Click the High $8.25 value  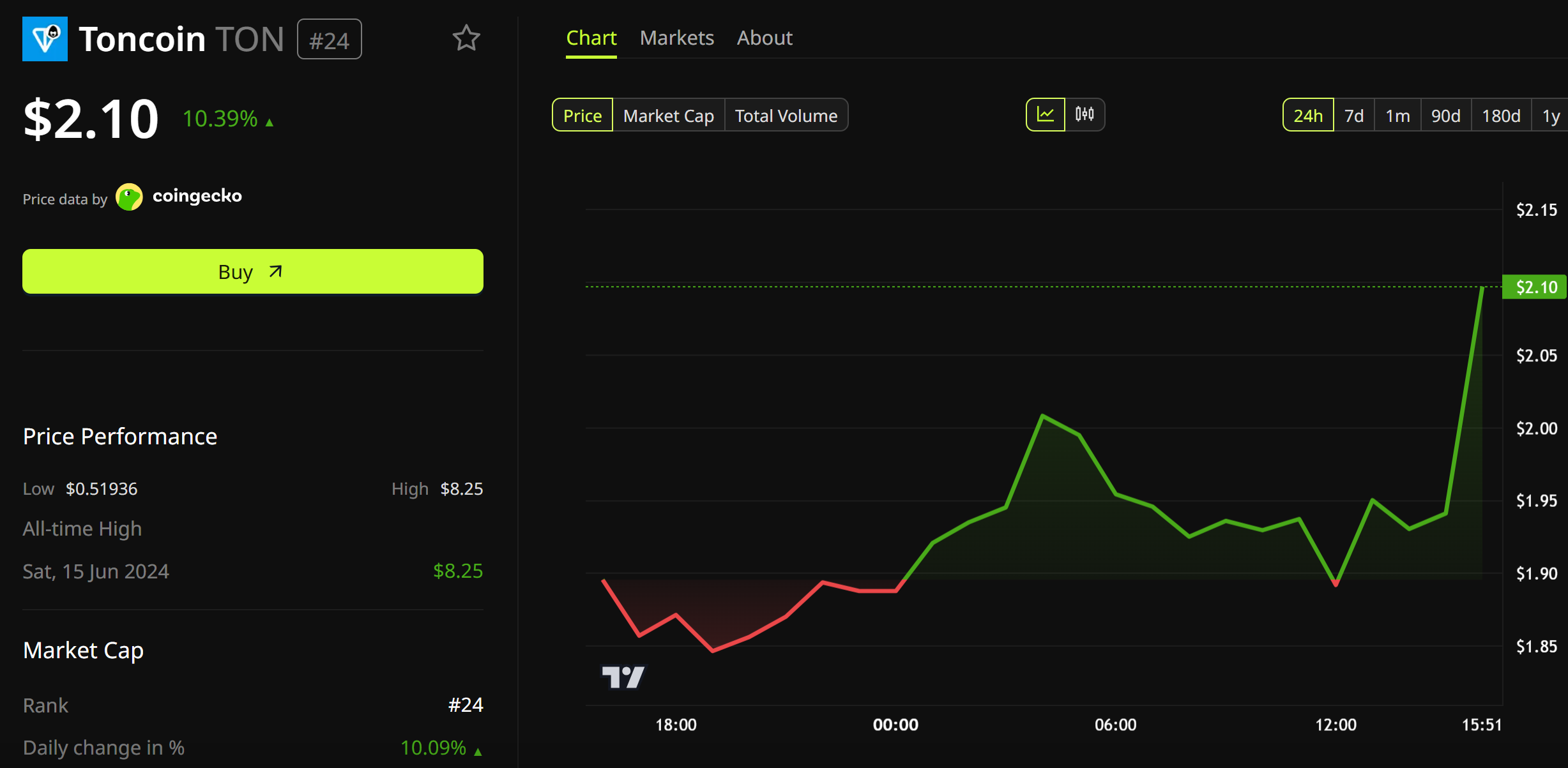462,489
